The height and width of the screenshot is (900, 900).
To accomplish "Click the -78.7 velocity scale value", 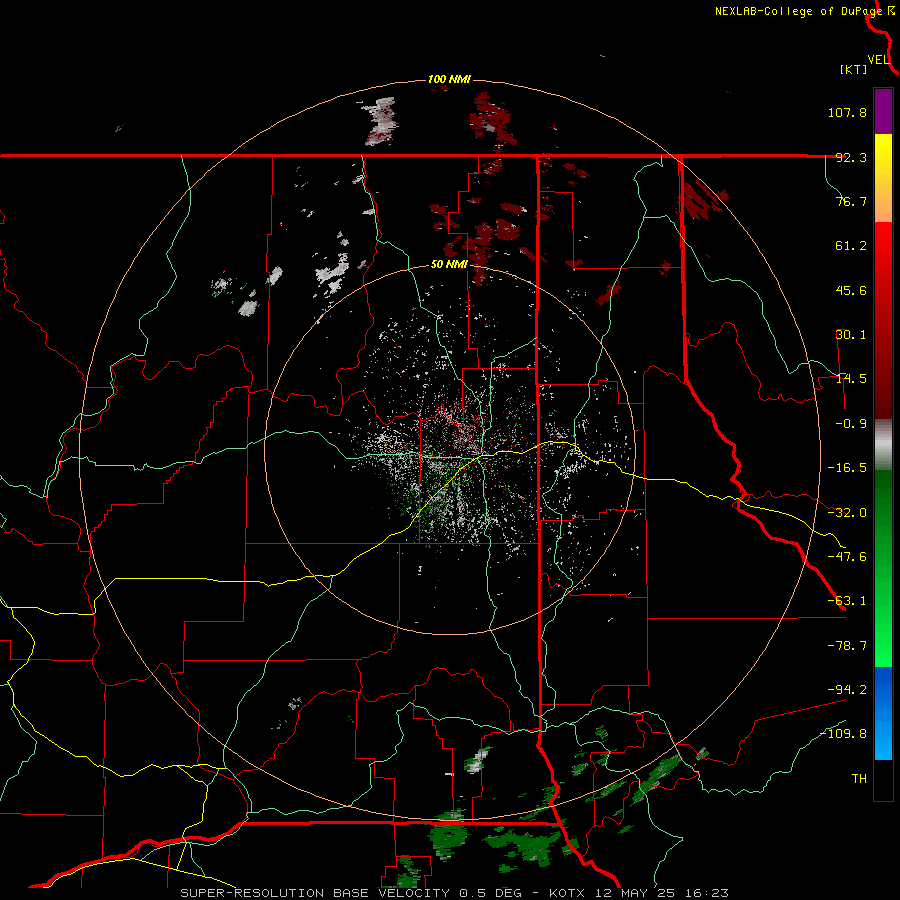I will click(x=847, y=646).
